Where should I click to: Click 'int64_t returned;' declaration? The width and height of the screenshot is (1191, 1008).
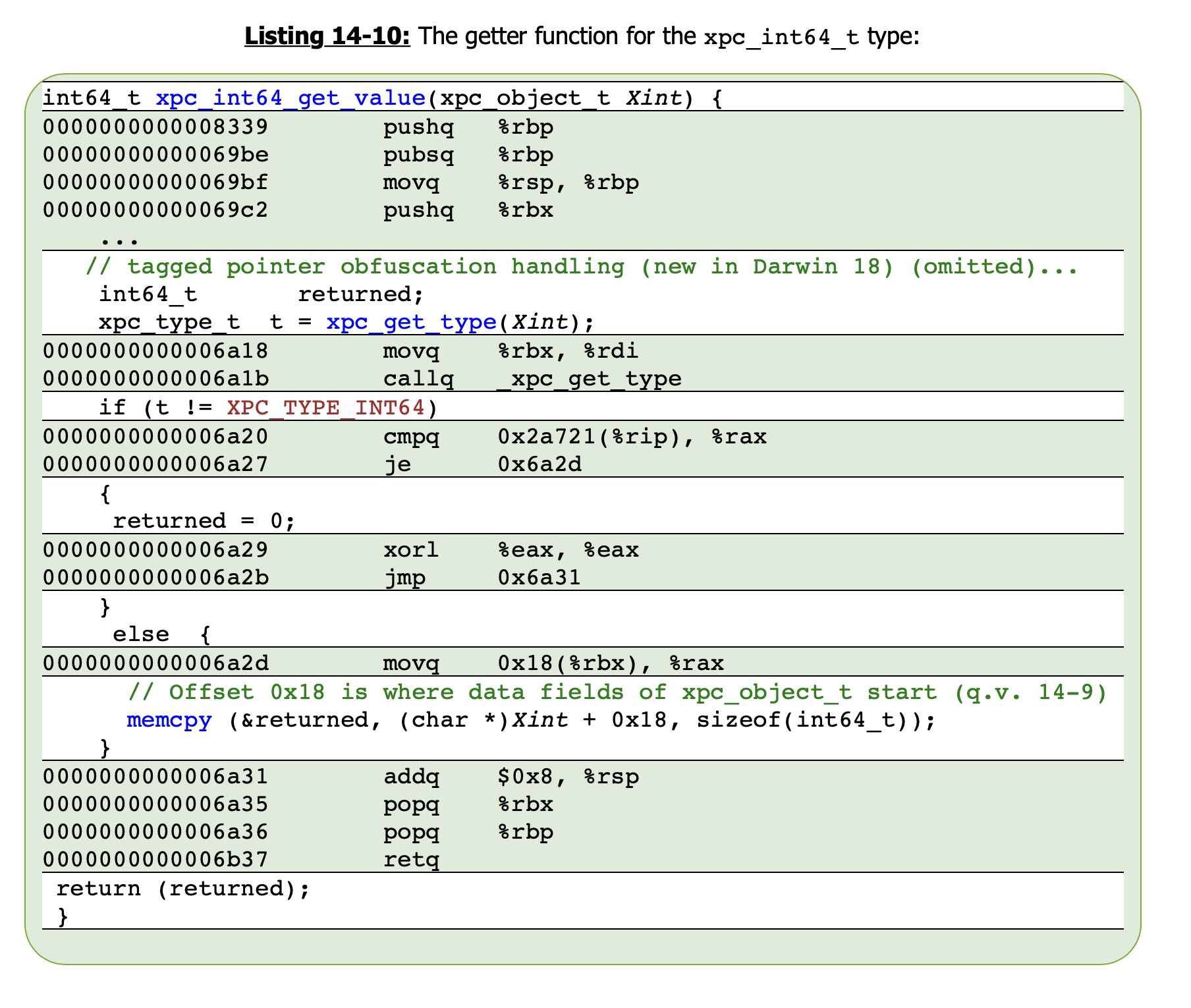(x=262, y=294)
